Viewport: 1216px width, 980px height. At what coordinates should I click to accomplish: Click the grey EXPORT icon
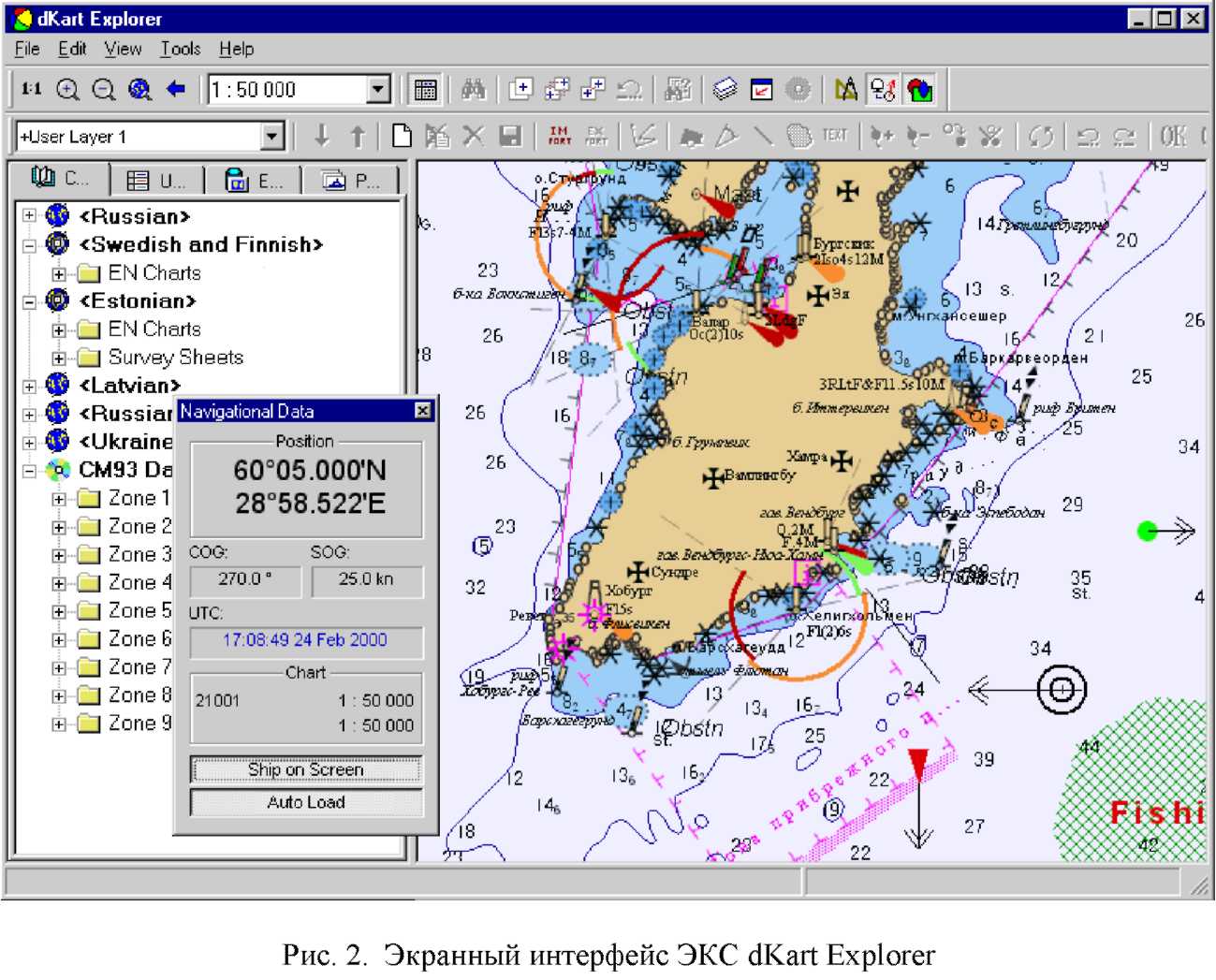(x=595, y=137)
